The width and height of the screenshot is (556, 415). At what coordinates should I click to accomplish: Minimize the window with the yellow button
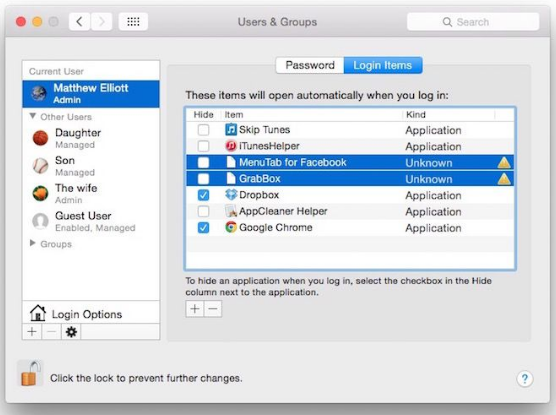click(37, 22)
